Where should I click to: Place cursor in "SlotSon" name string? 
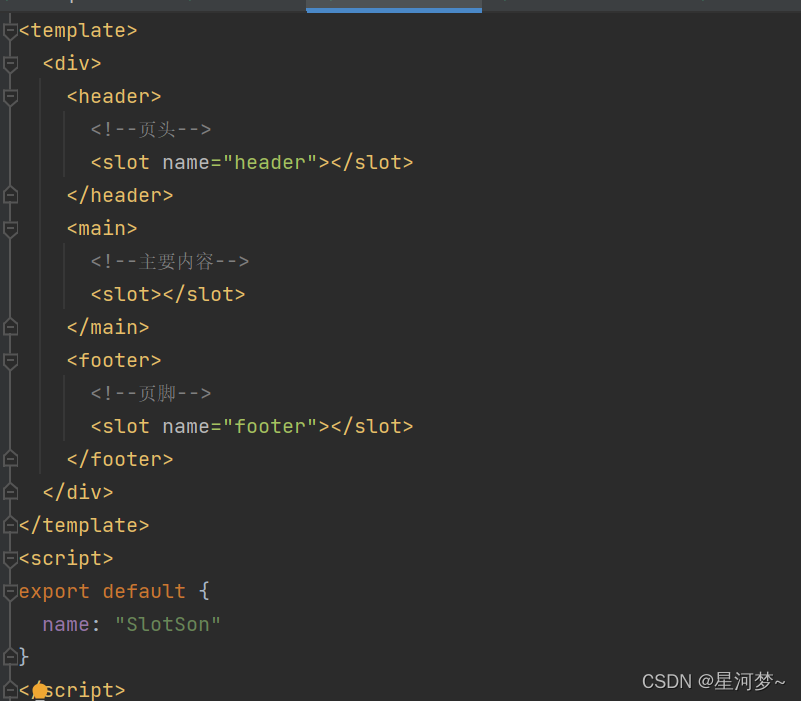pyautogui.click(x=168, y=625)
